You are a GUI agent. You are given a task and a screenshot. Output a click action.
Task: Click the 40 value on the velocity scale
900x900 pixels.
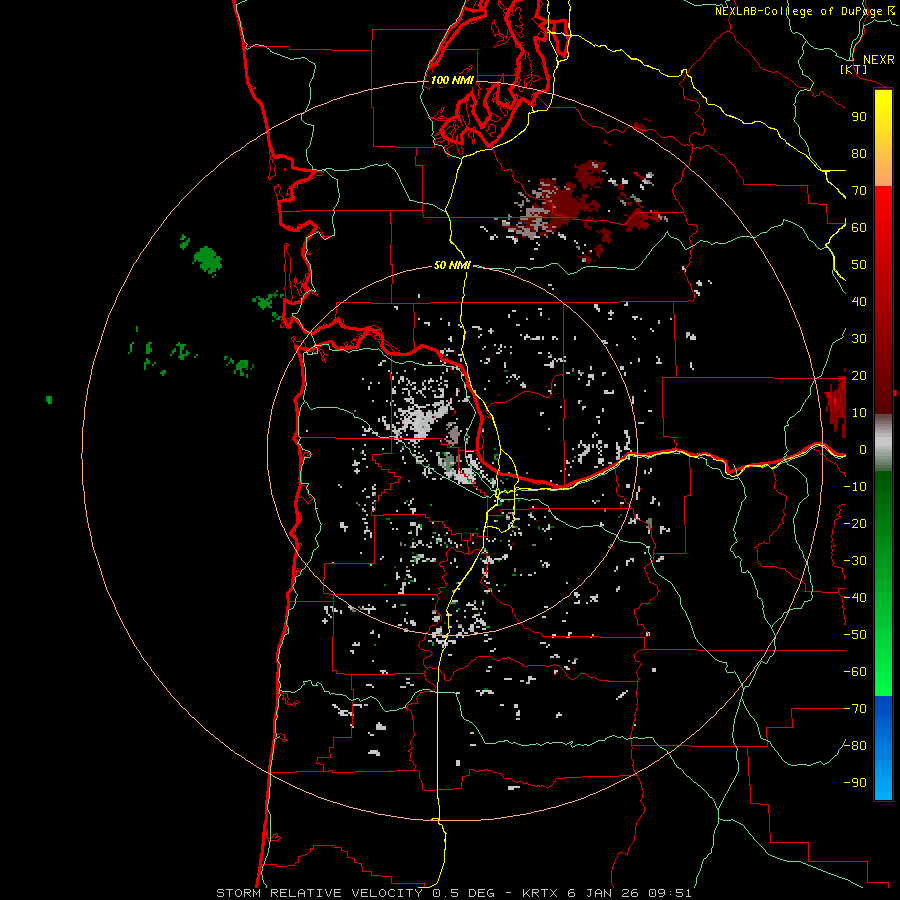pos(859,302)
